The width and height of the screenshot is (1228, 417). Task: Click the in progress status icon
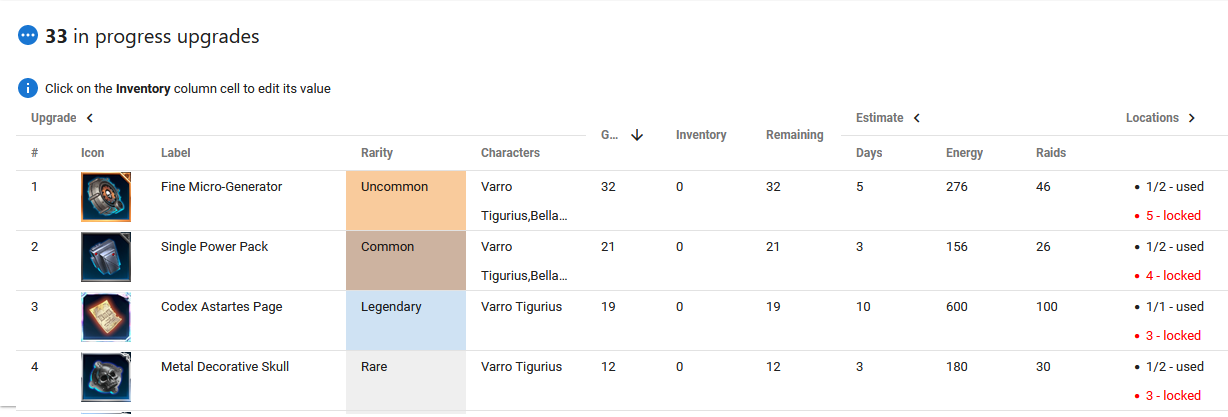[x=28, y=36]
